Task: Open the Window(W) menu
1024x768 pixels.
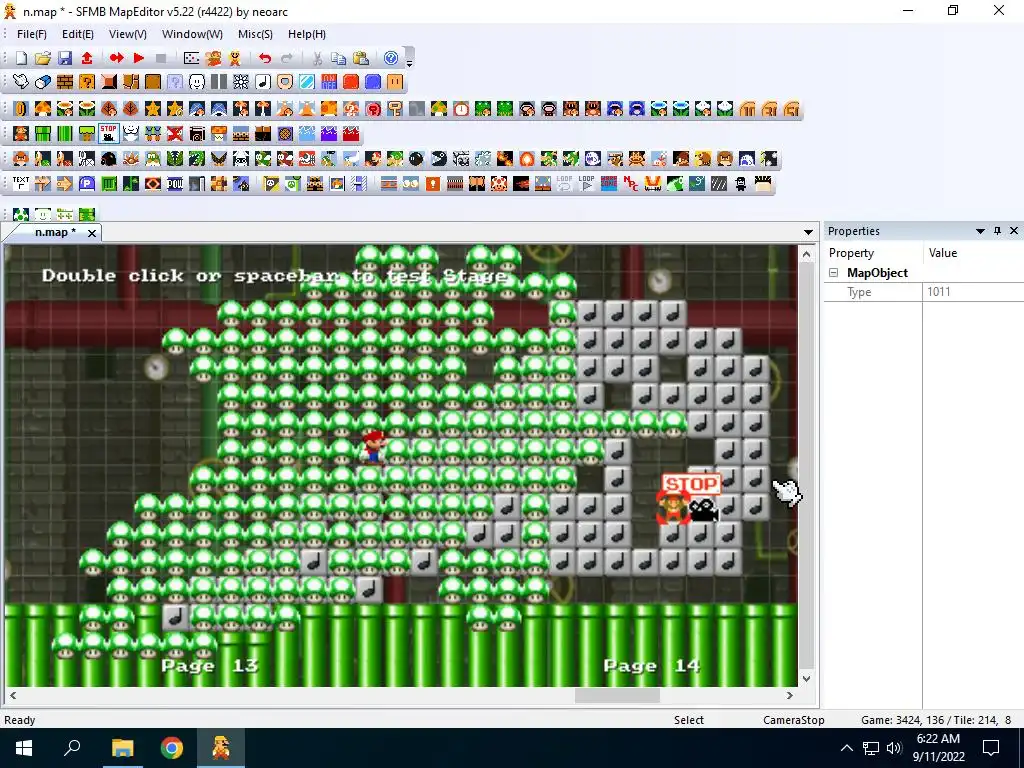Action: pyautogui.click(x=192, y=34)
